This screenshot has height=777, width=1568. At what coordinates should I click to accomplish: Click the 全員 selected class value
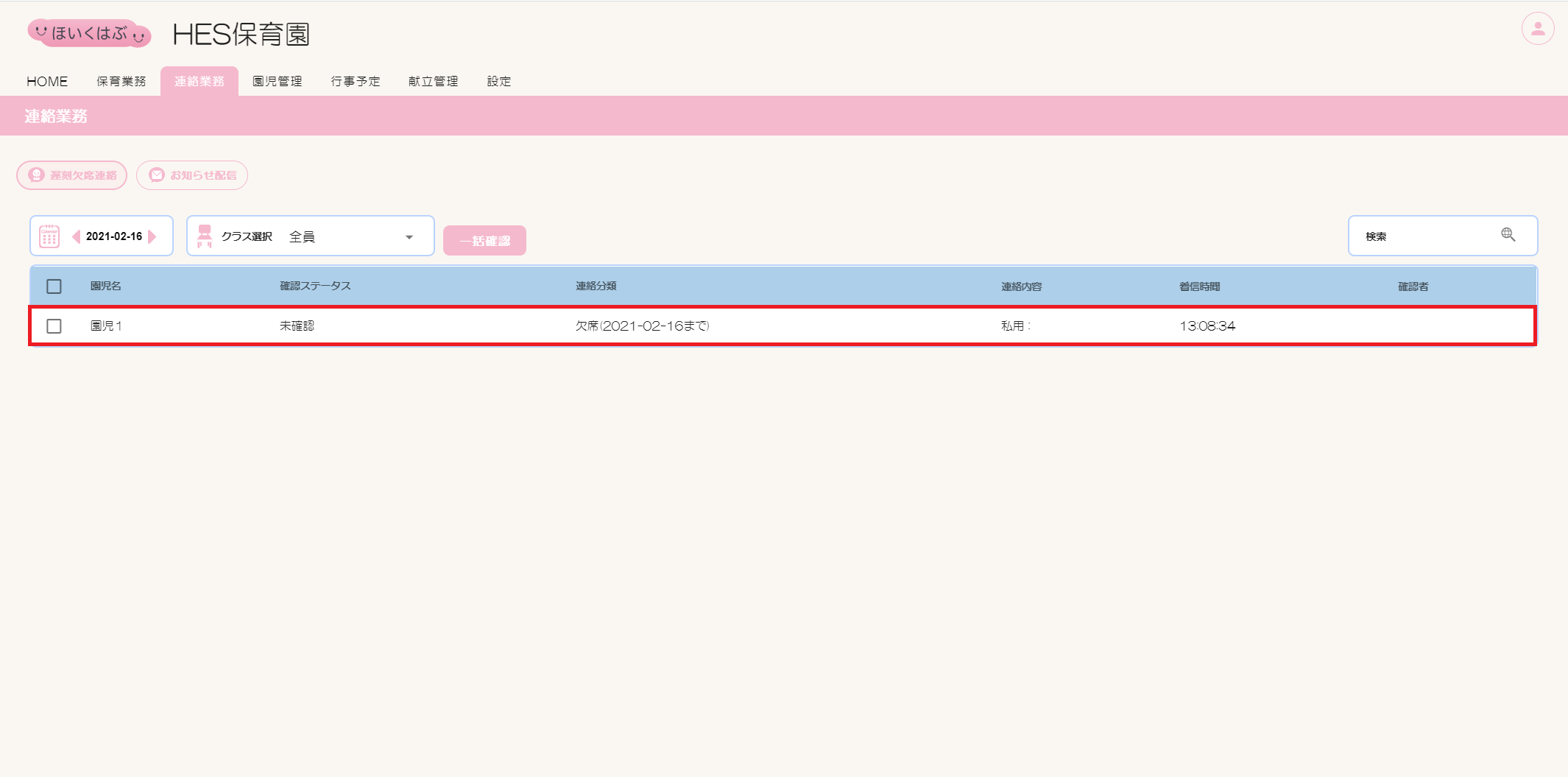302,236
